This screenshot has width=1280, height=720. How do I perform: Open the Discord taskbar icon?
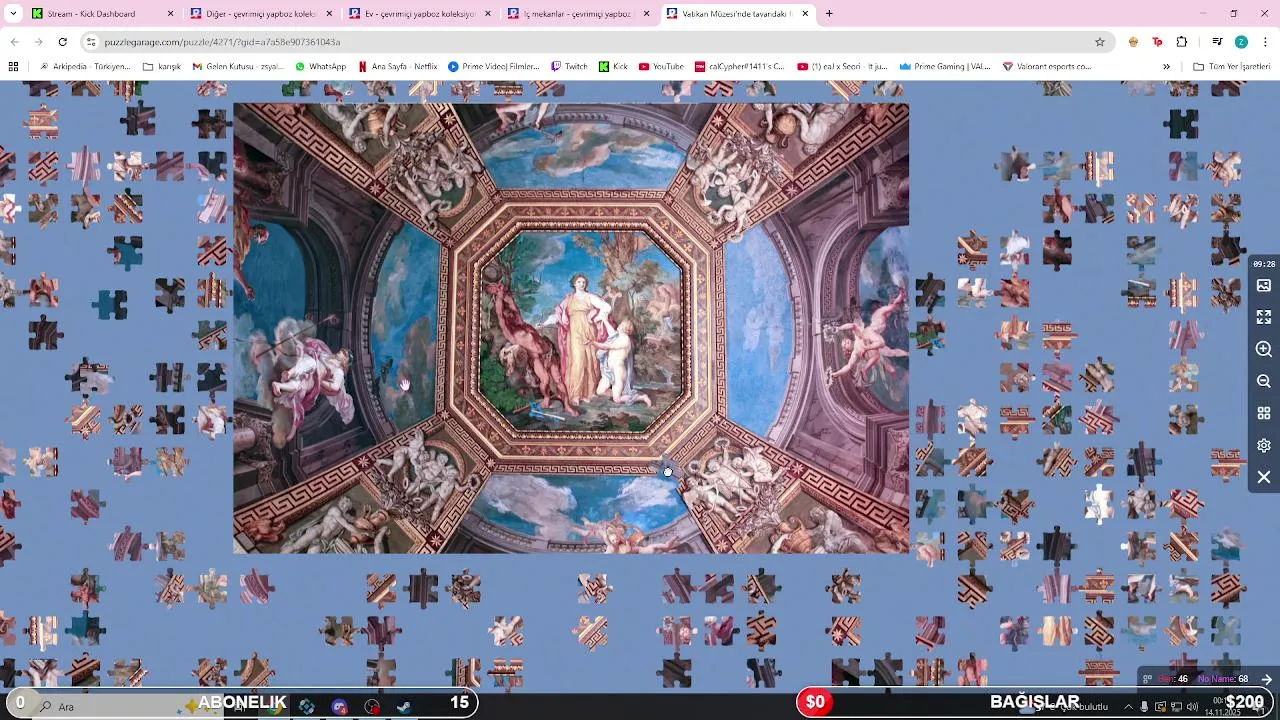pos(339,706)
